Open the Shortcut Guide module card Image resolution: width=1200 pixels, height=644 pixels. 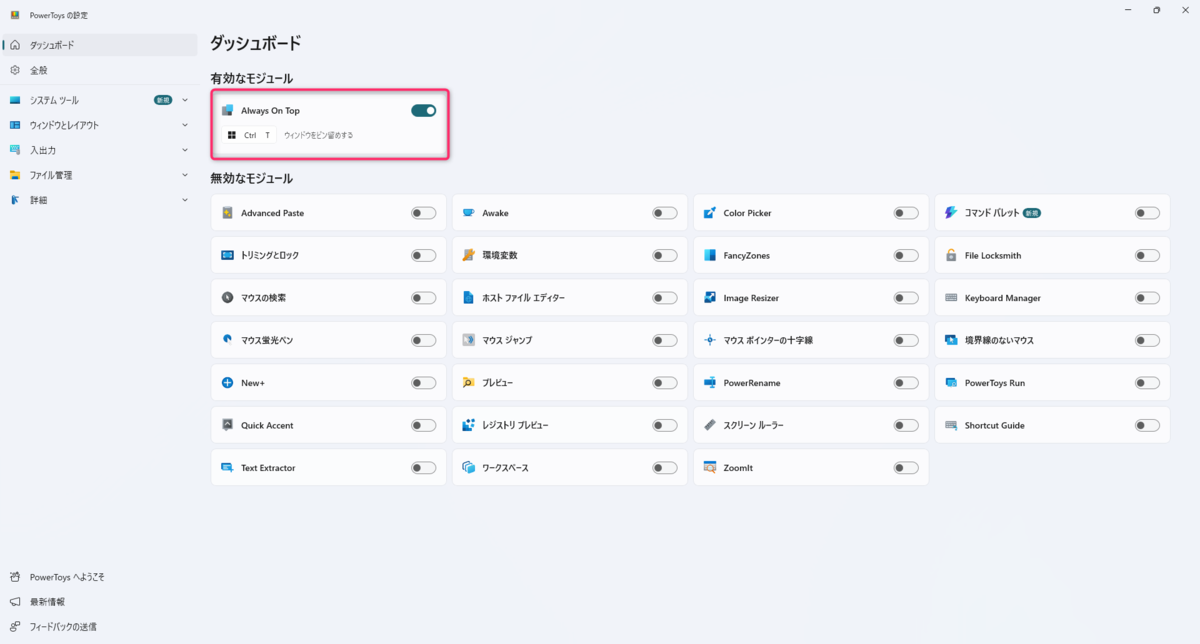tap(1052, 425)
